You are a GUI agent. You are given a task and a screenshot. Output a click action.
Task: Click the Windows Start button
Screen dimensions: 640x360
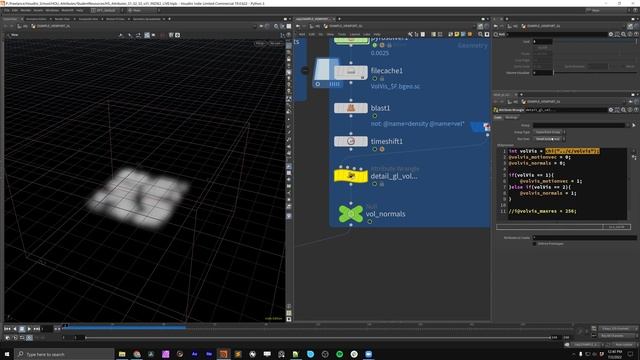[7, 354]
